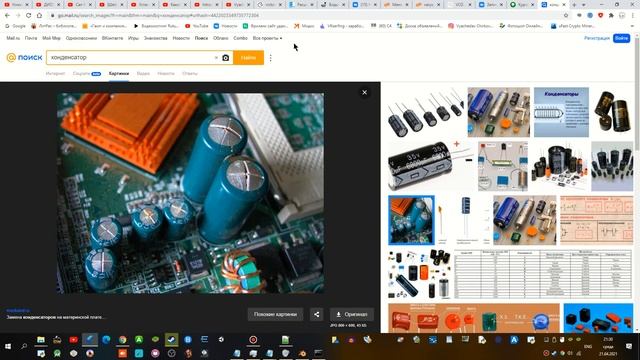Screen dimensions: 640x360
Task: Switch to the Картинки search tab
Action: (x=119, y=73)
